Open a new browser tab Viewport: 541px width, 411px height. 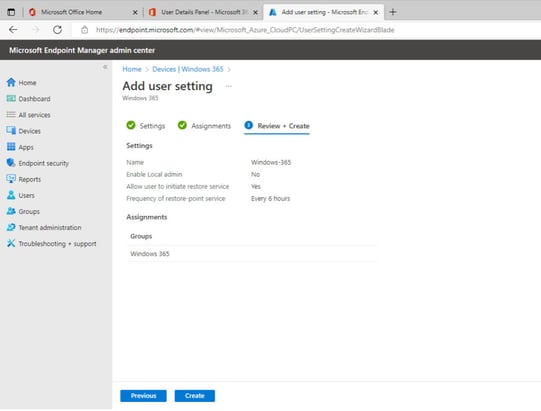[393, 12]
